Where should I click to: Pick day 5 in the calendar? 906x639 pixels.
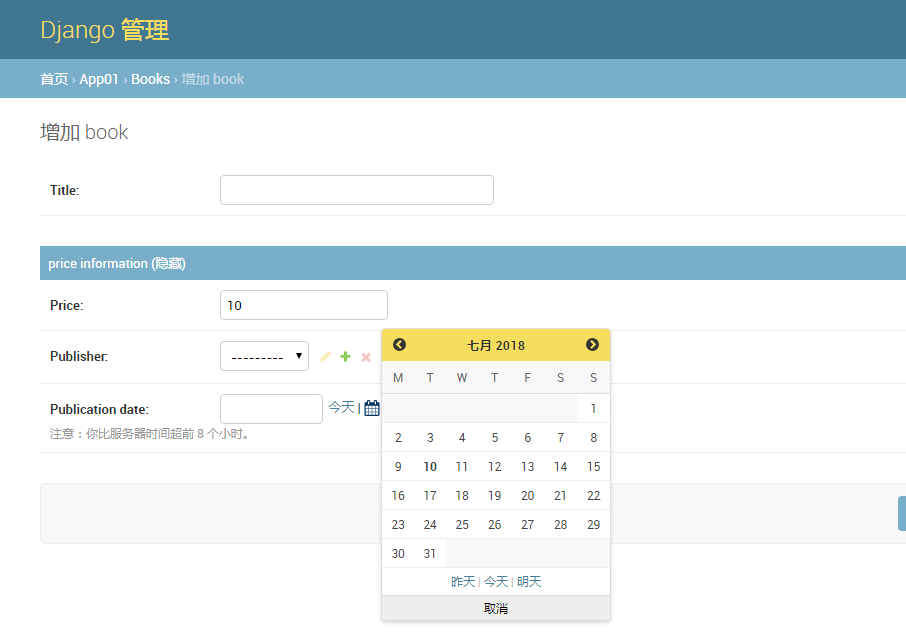click(495, 437)
